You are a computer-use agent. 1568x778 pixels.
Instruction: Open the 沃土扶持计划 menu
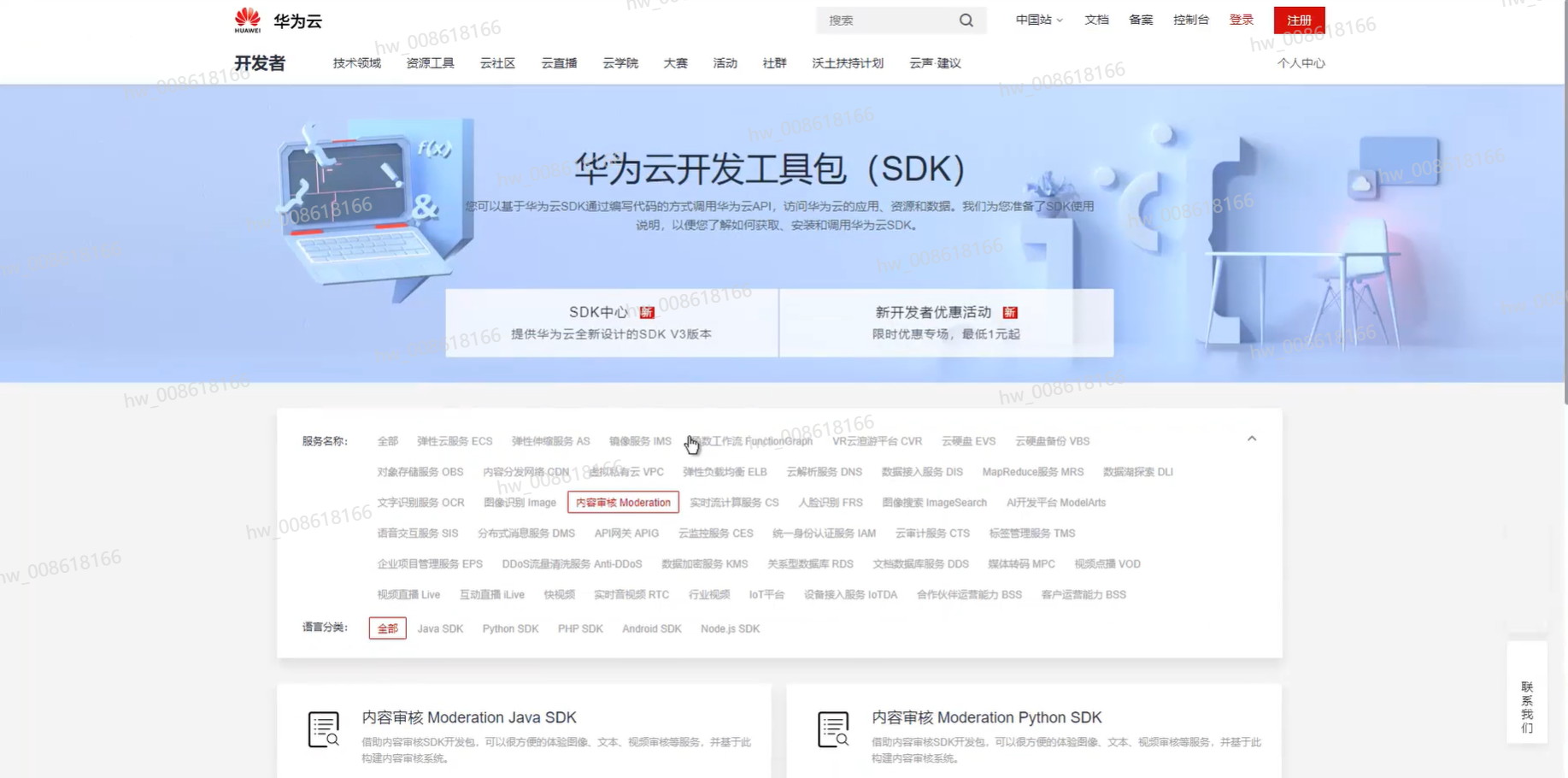coord(848,63)
